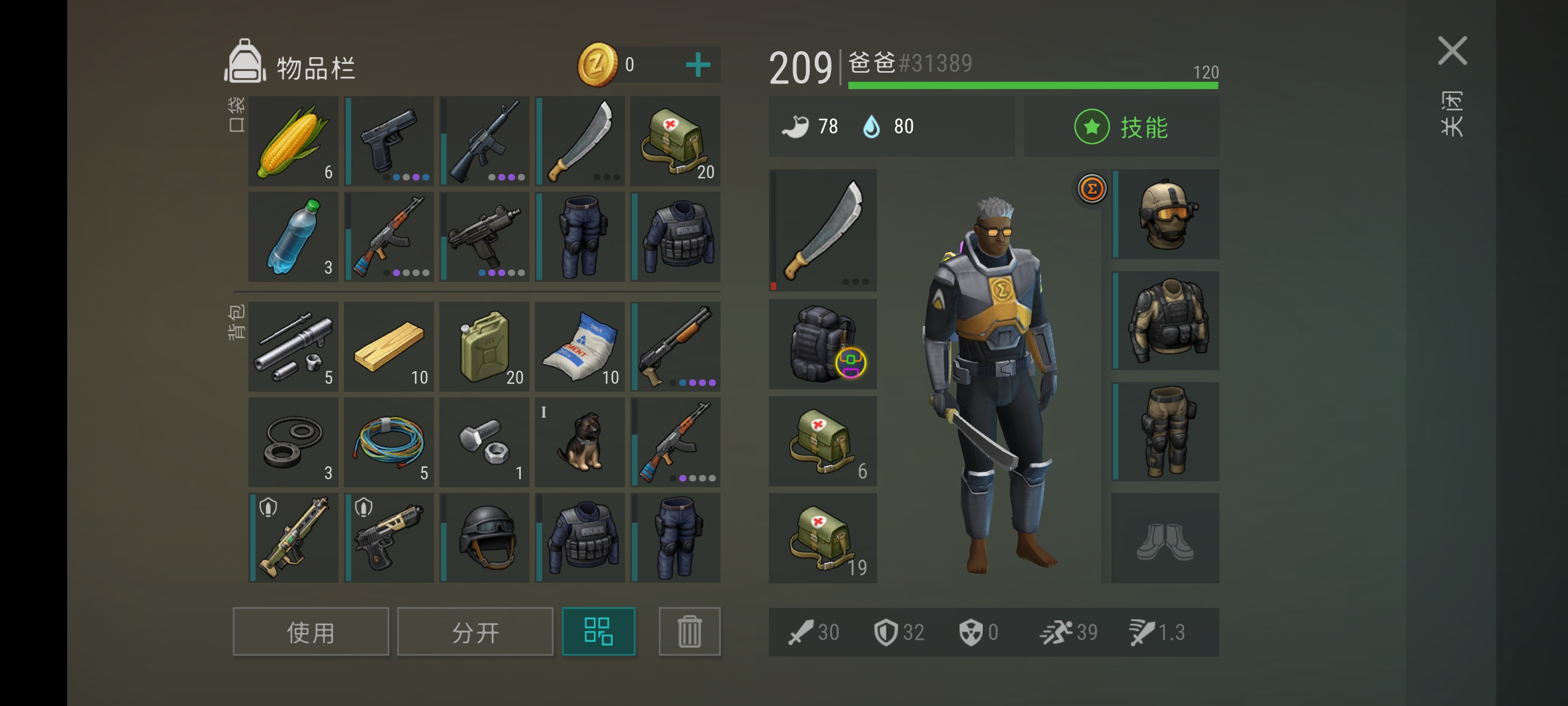Click the empty boots equipment slot

1165,538
